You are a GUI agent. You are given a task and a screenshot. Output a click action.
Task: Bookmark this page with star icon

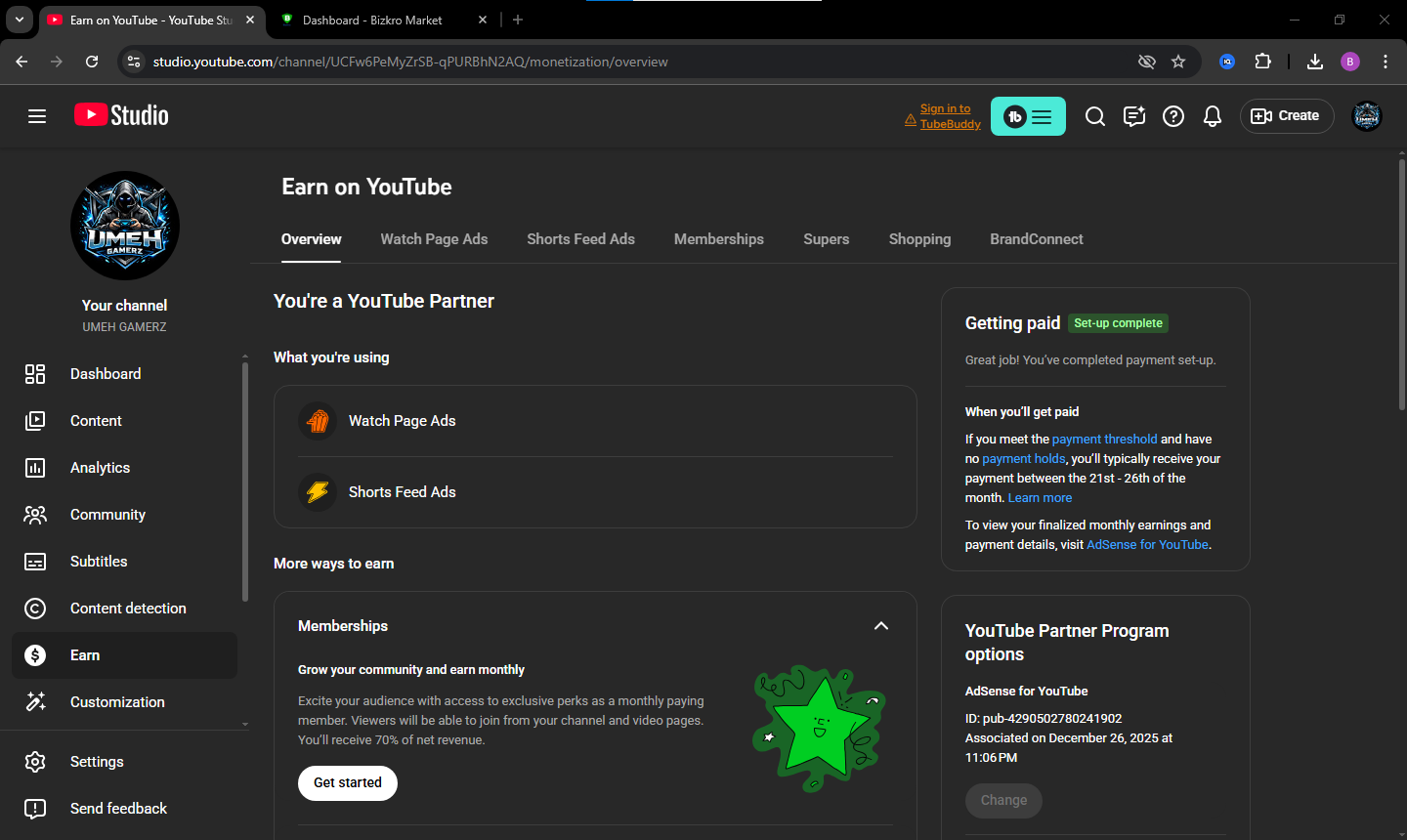[x=1178, y=62]
